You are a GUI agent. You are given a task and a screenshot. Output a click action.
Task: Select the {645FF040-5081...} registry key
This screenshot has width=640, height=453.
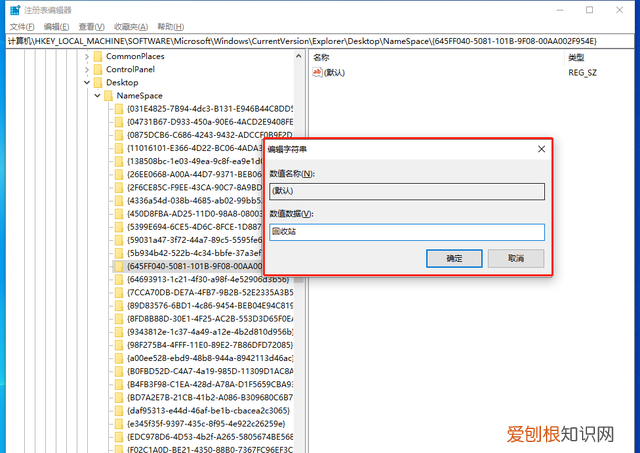190,266
